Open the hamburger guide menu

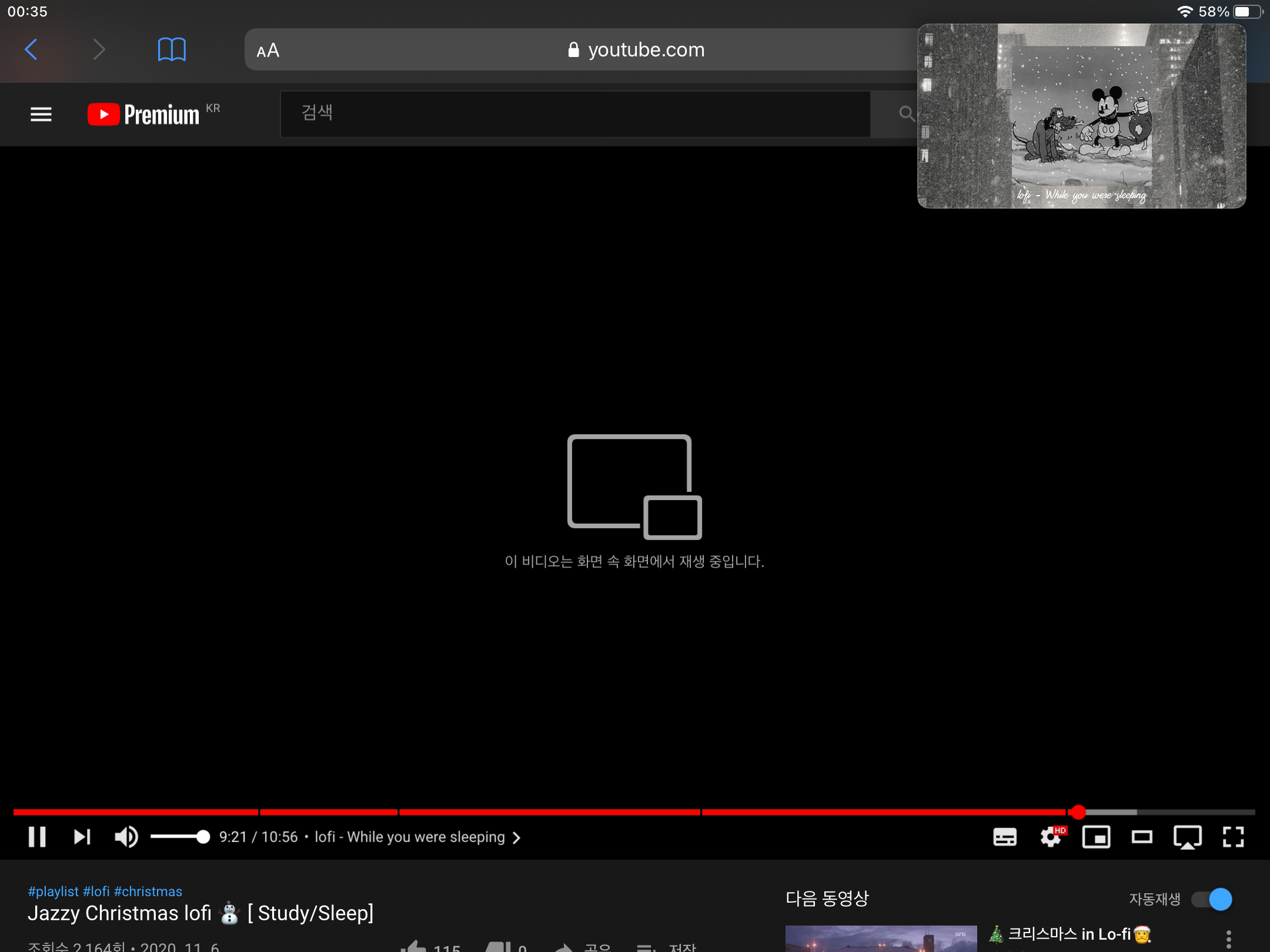point(41,114)
